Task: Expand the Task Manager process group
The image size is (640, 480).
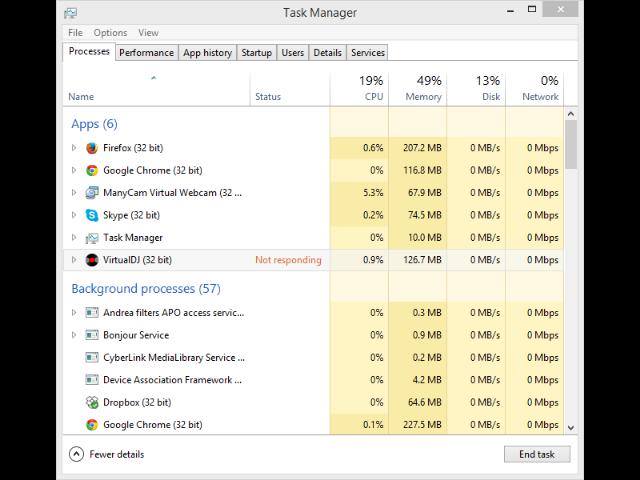Action: 74,238
